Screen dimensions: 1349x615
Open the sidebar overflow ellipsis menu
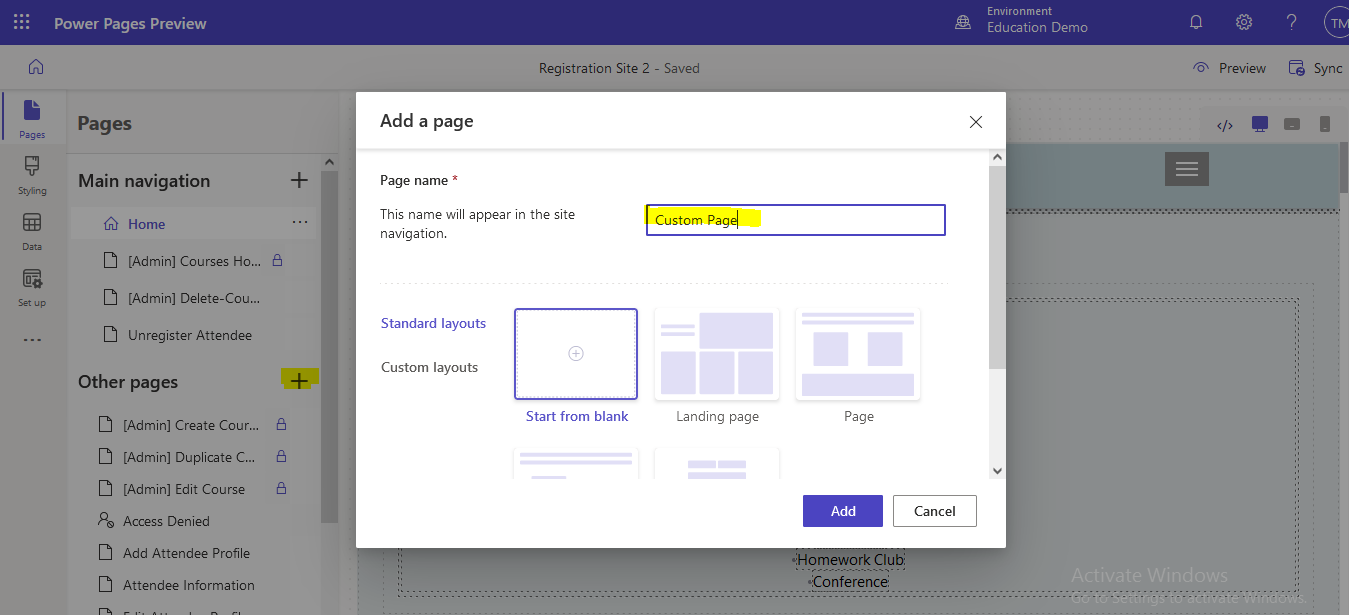(x=32, y=338)
